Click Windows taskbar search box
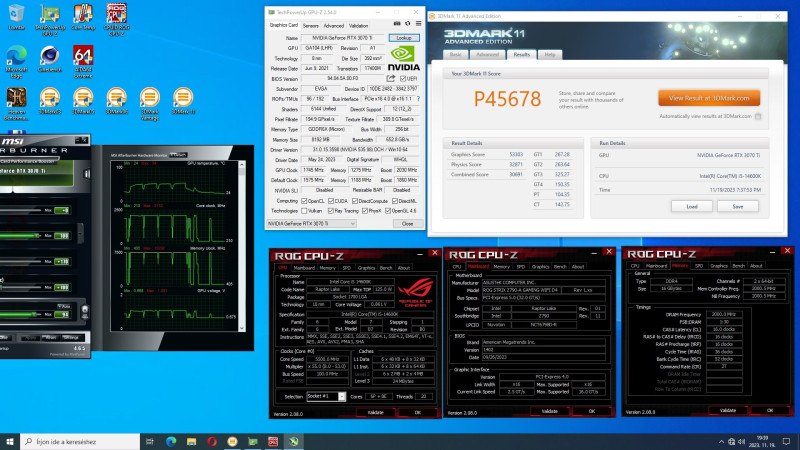The width and height of the screenshot is (800, 450). [80, 441]
